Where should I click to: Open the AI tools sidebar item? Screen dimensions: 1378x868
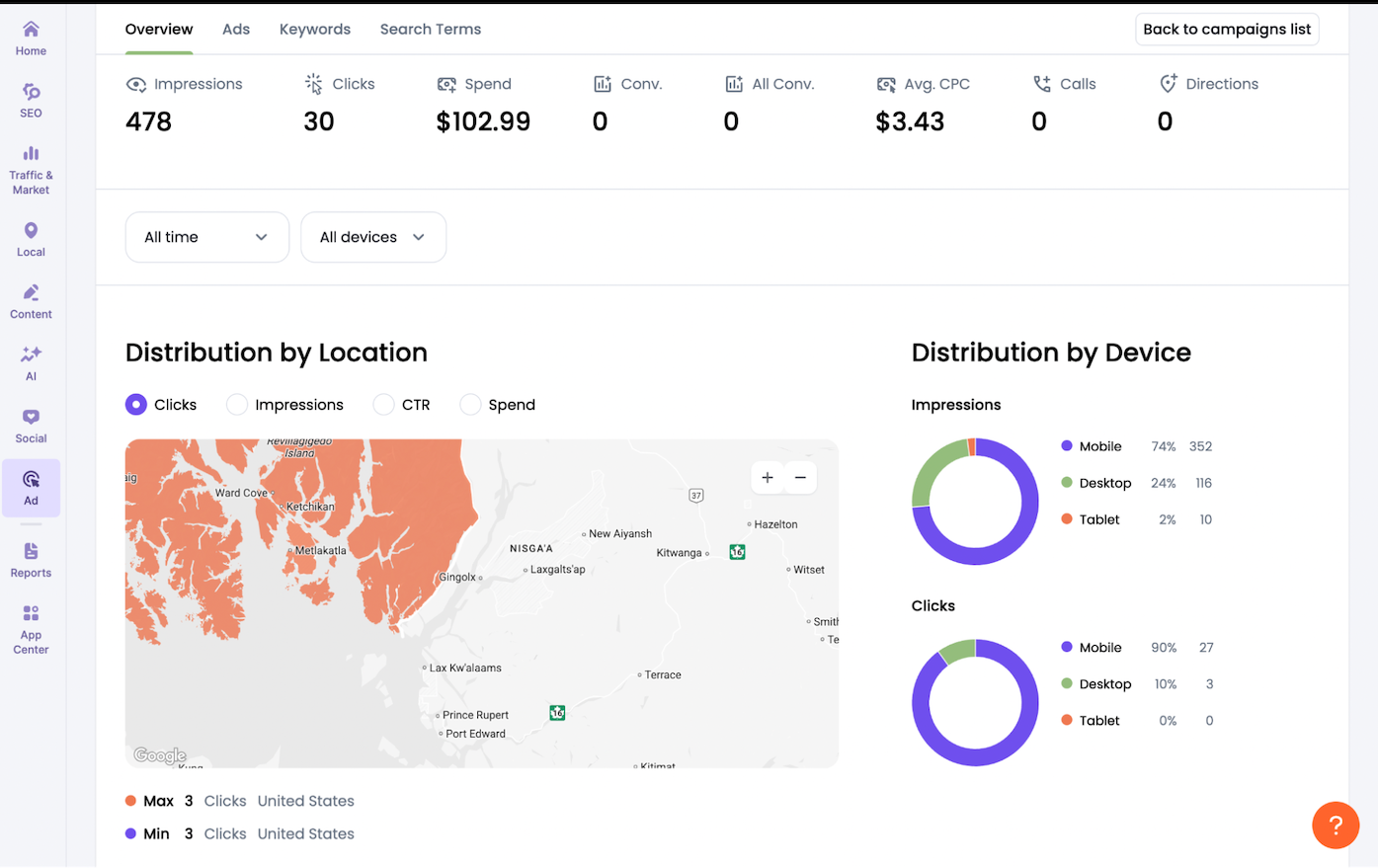pyautogui.click(x=30, y=361)
